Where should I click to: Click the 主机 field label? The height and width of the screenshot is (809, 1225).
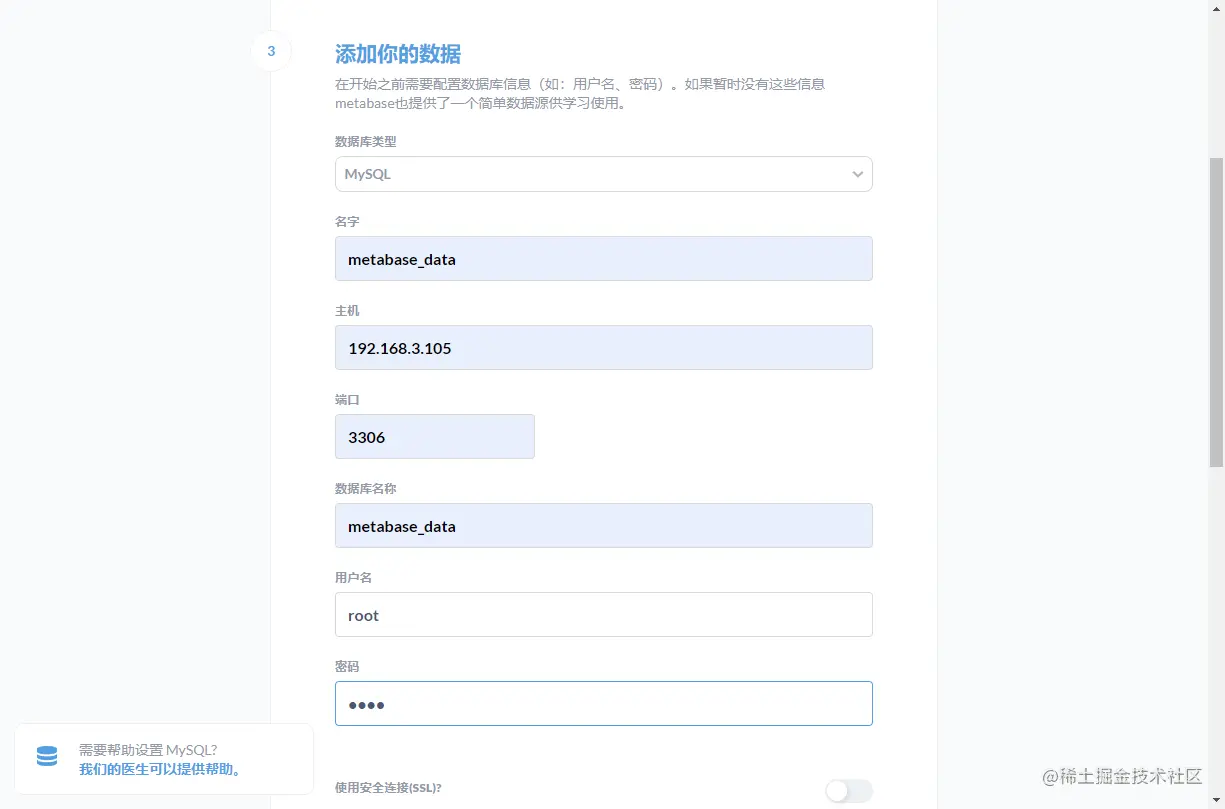point(347,311)
